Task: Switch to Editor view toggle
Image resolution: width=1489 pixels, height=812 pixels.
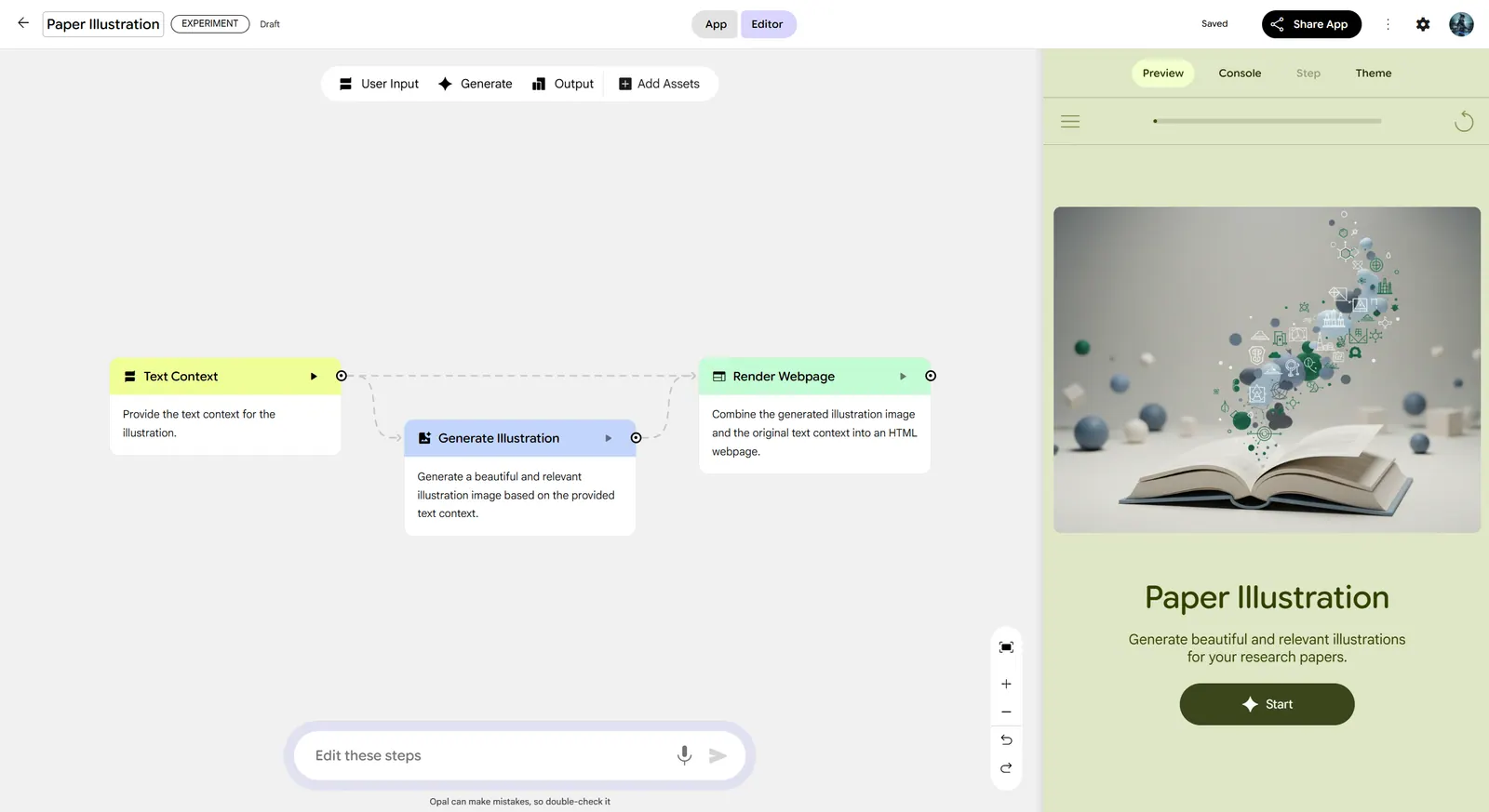Action: [x=767, y=24]
